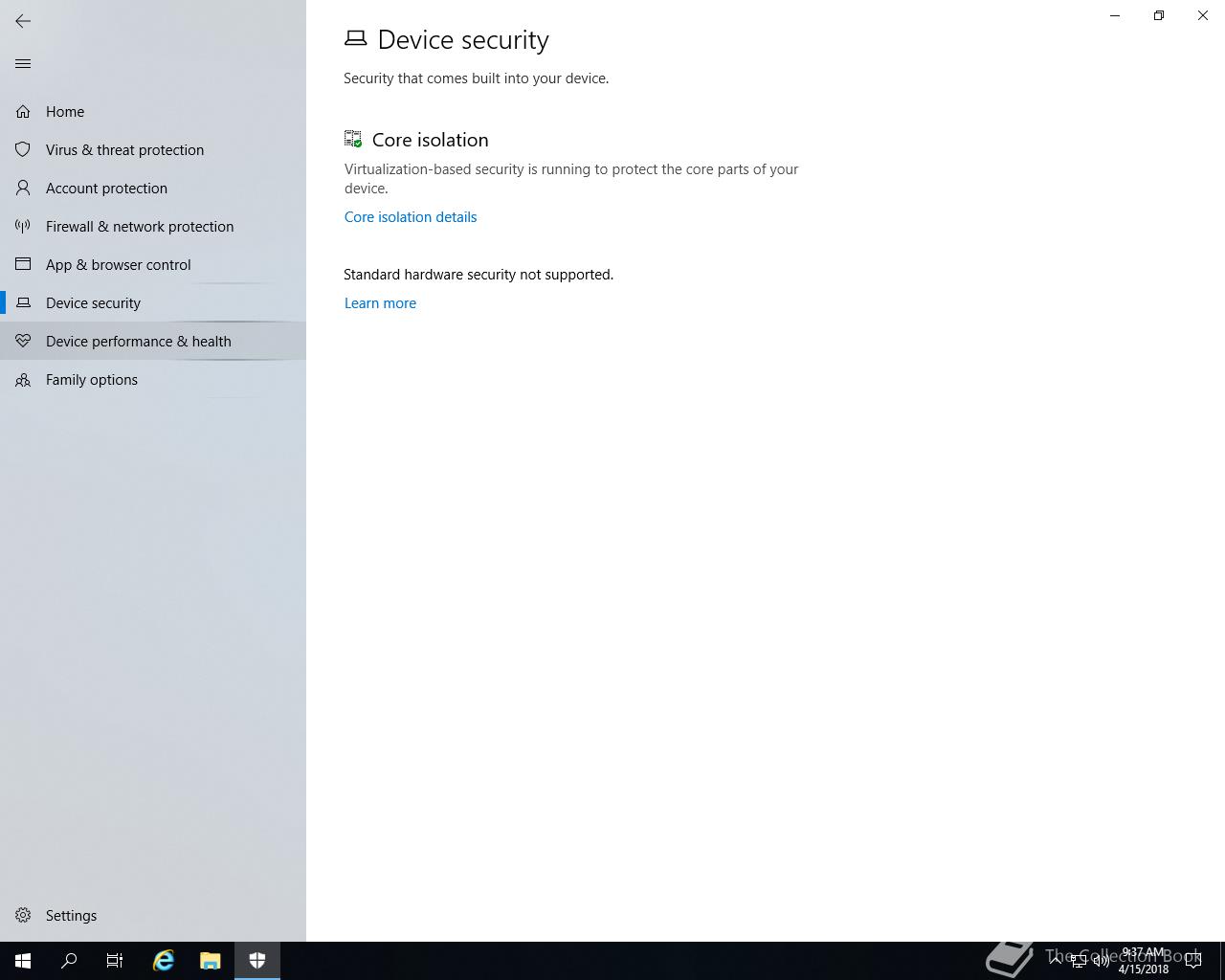Open Core isolation details link

click(411, 217)
